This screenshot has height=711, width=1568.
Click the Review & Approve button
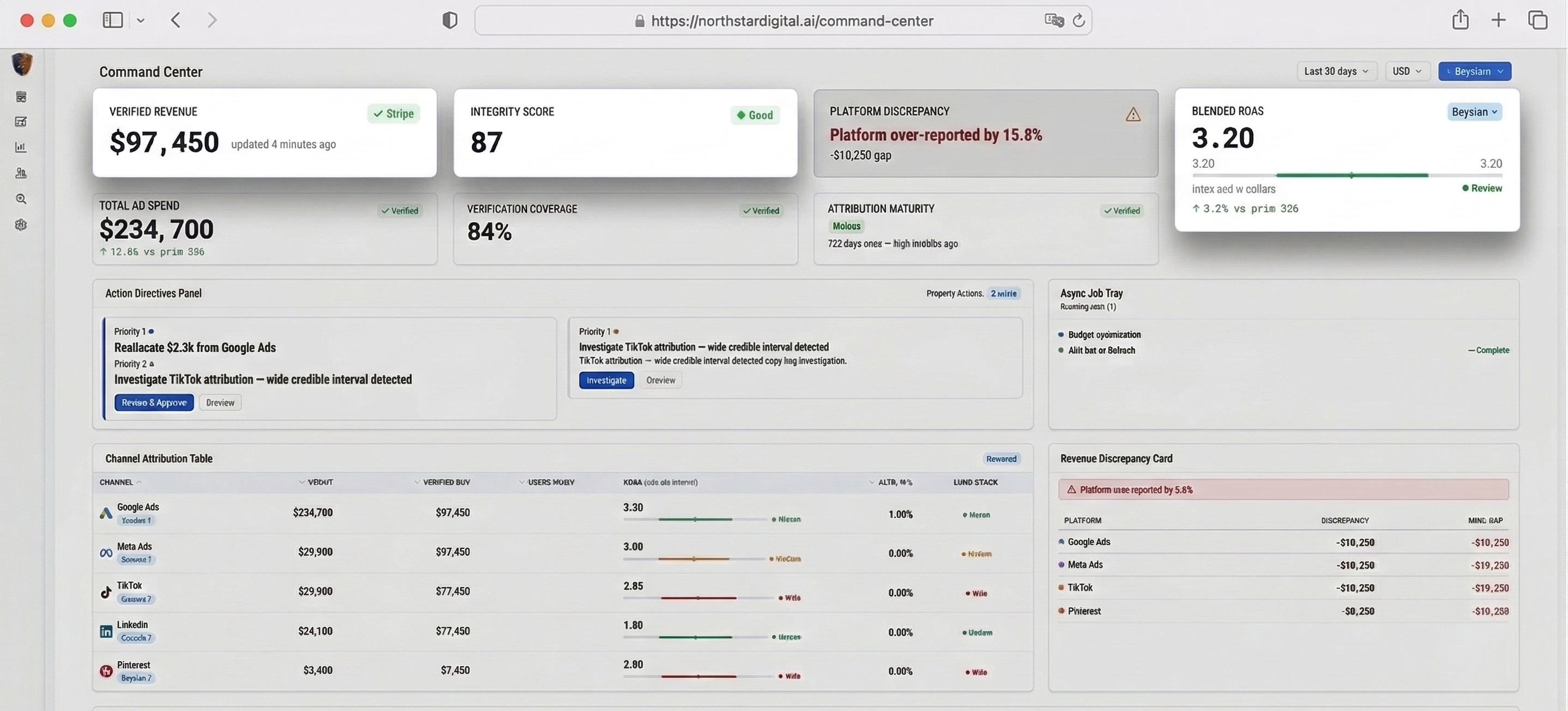point(154,402)
